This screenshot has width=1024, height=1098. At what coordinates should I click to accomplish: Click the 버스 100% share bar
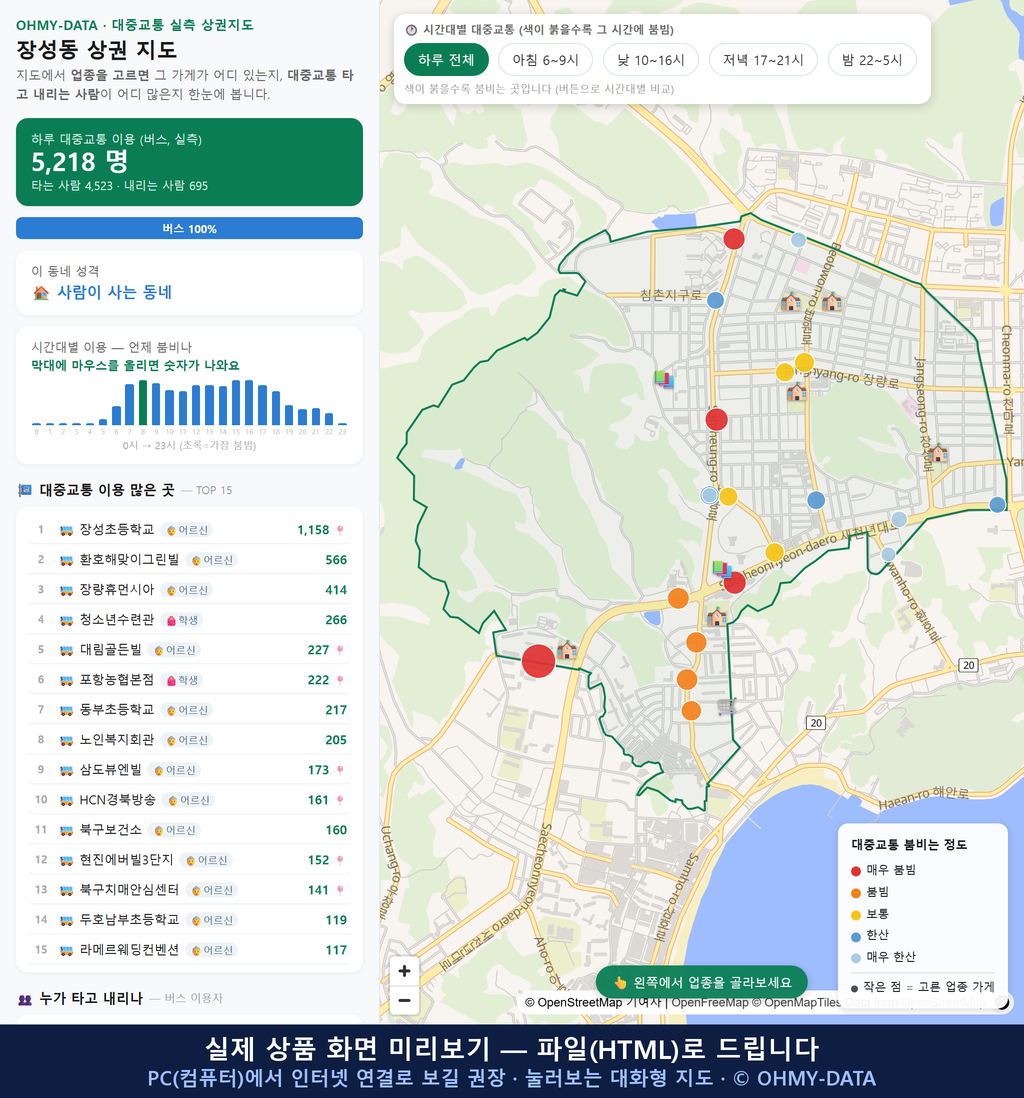189,228
